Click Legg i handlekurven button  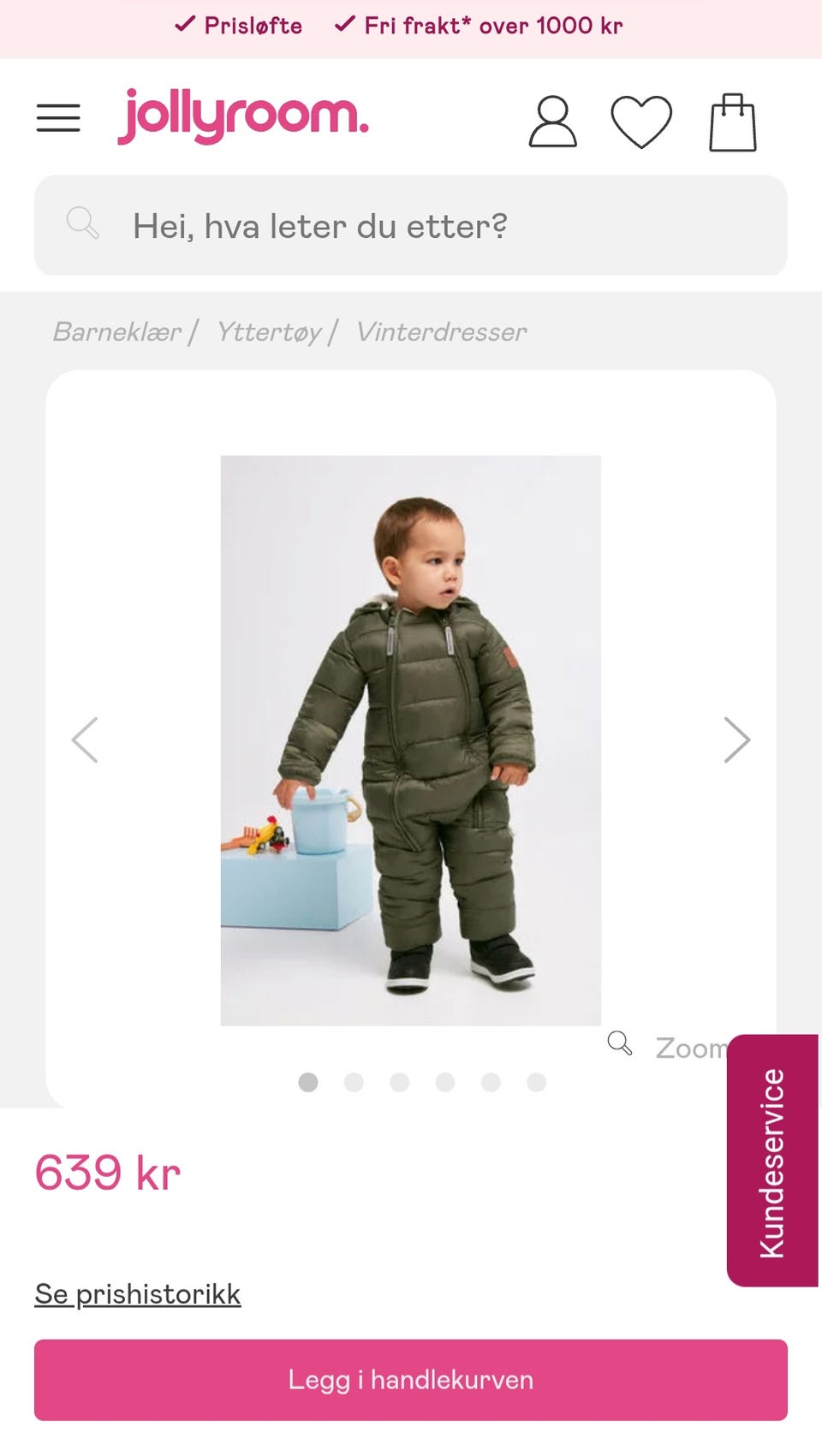[411, 1380]
